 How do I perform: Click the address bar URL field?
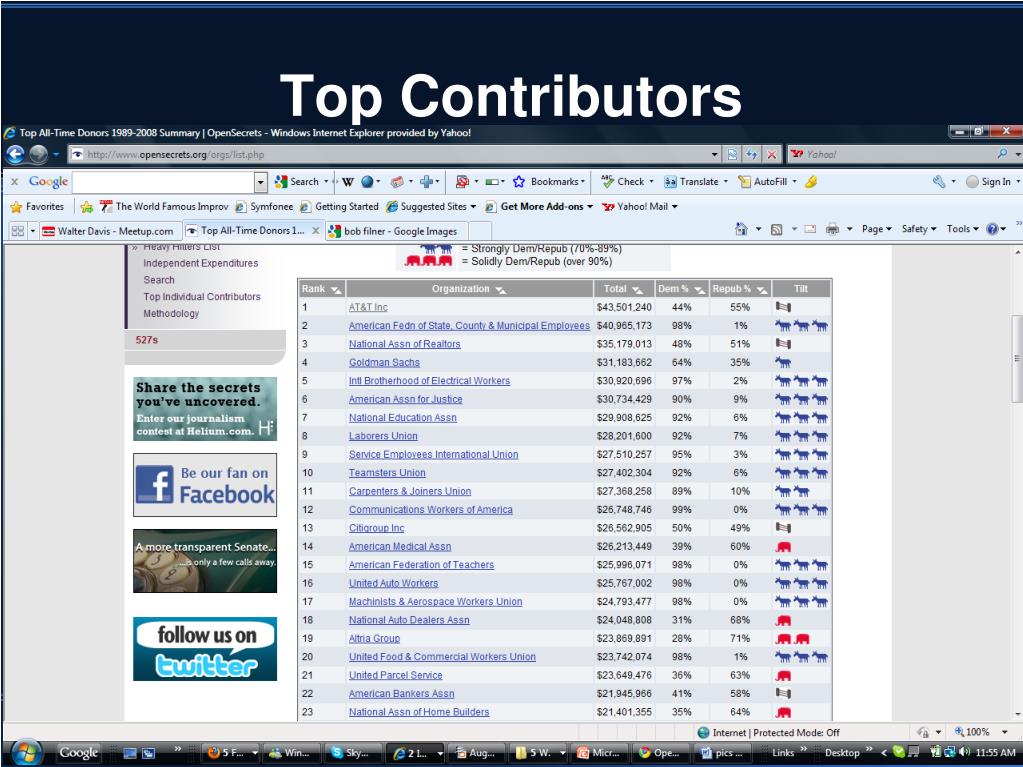(388, 155)
